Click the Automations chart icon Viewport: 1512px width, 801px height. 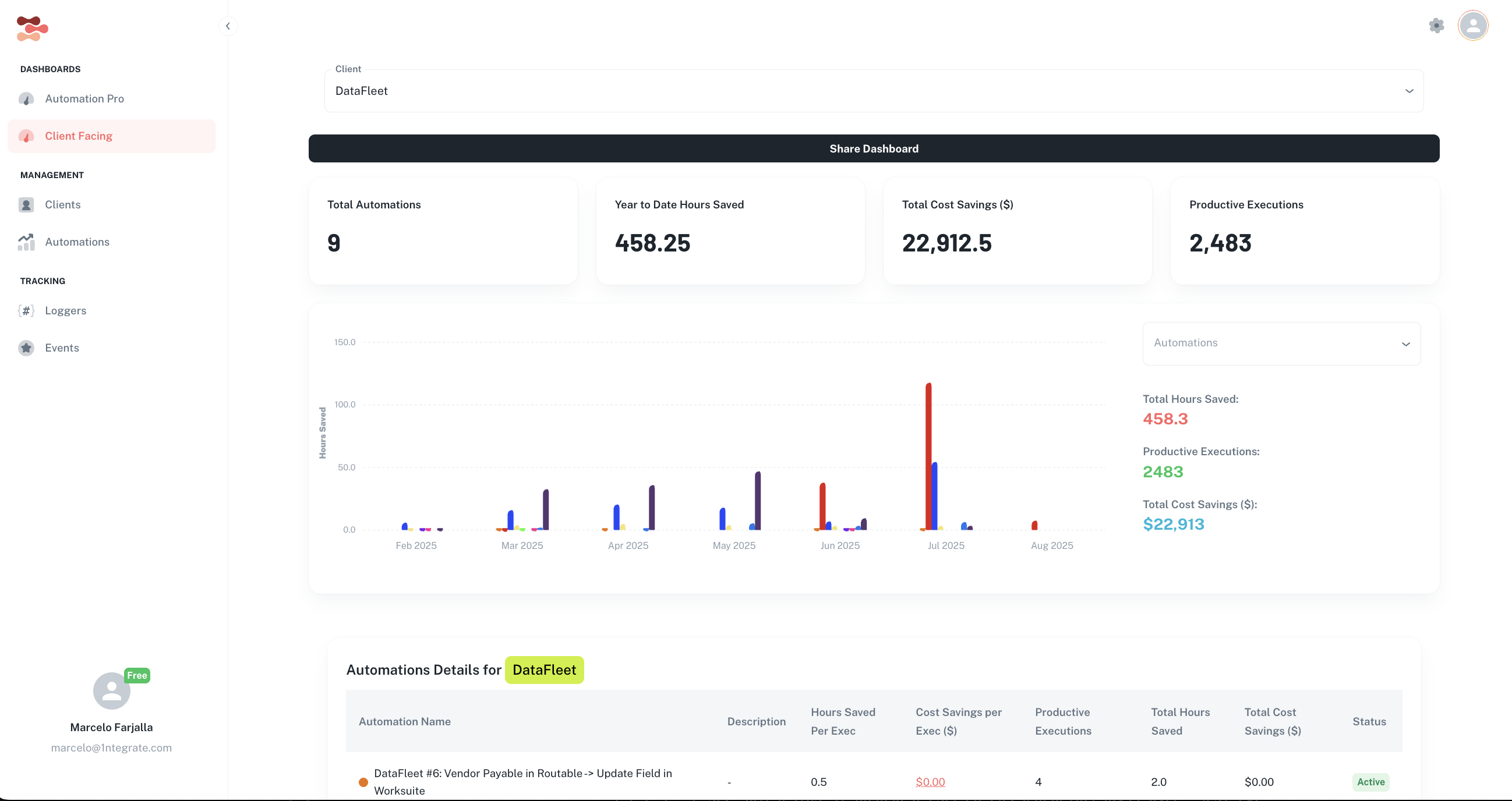point(26,242)
